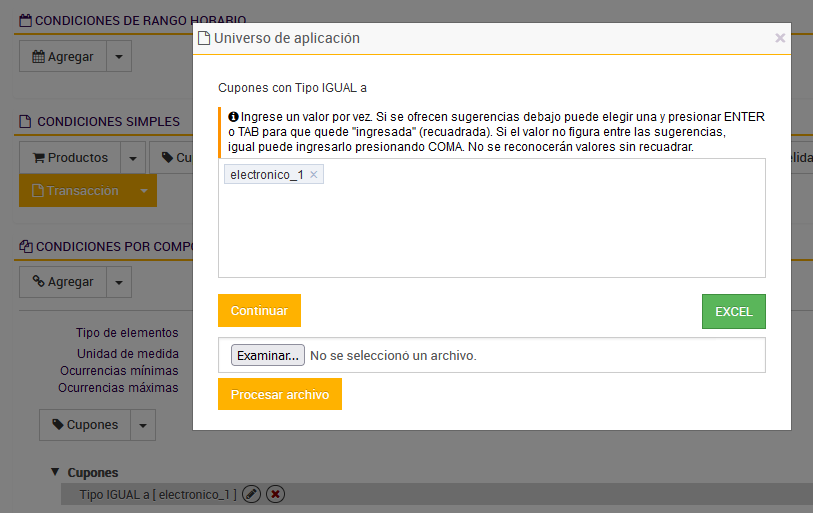This screenshot has width=813, height=513.
Task: Open dropdown arrow next to Cupones button
Action: point(143,425)
